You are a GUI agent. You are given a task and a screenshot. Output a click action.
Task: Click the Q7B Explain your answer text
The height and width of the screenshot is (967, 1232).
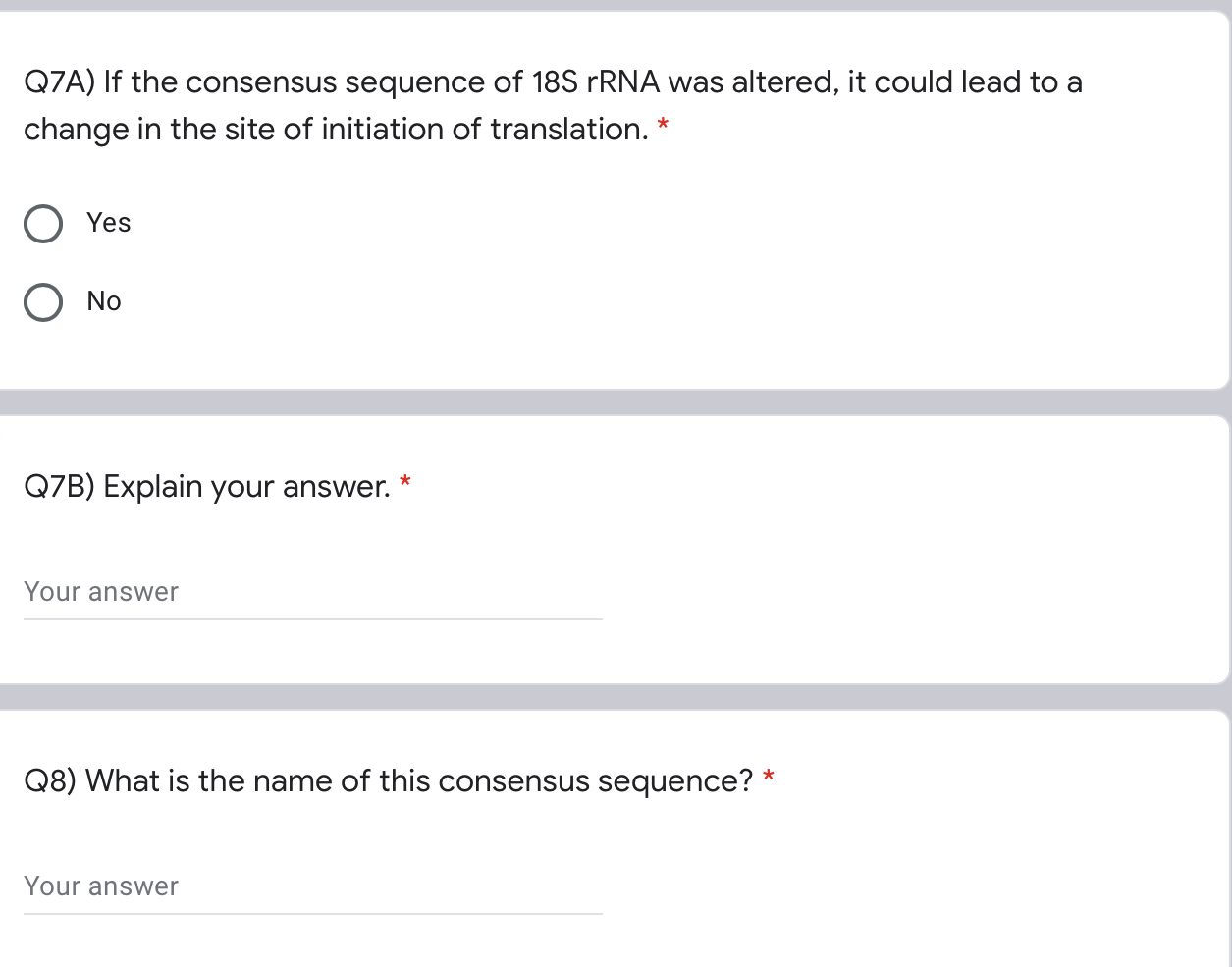pos(206,486)
